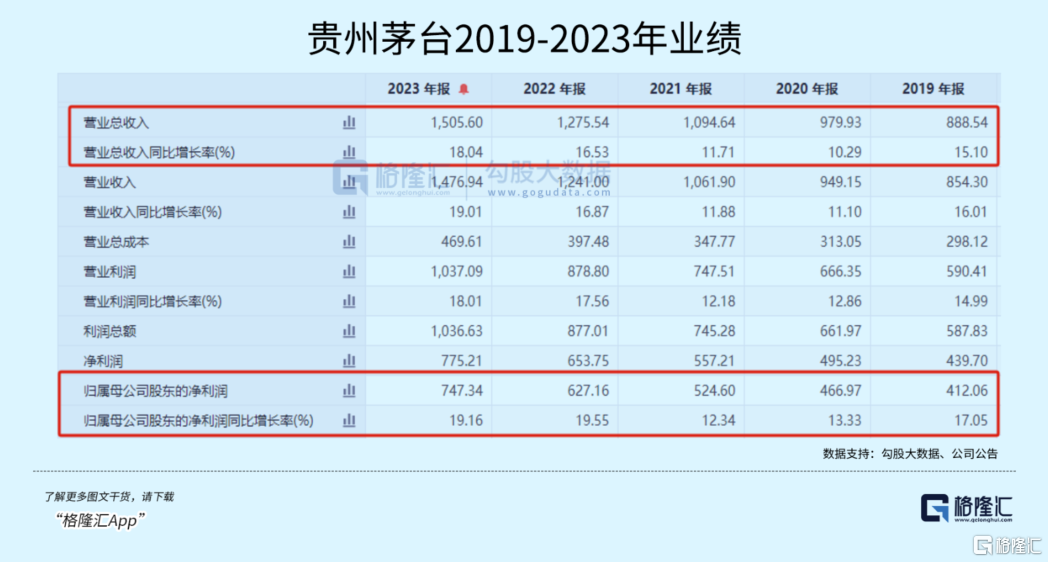Open chart icon for 归属母公司股东的净利润 row
Screen dimensions: 1048x562
349,390
